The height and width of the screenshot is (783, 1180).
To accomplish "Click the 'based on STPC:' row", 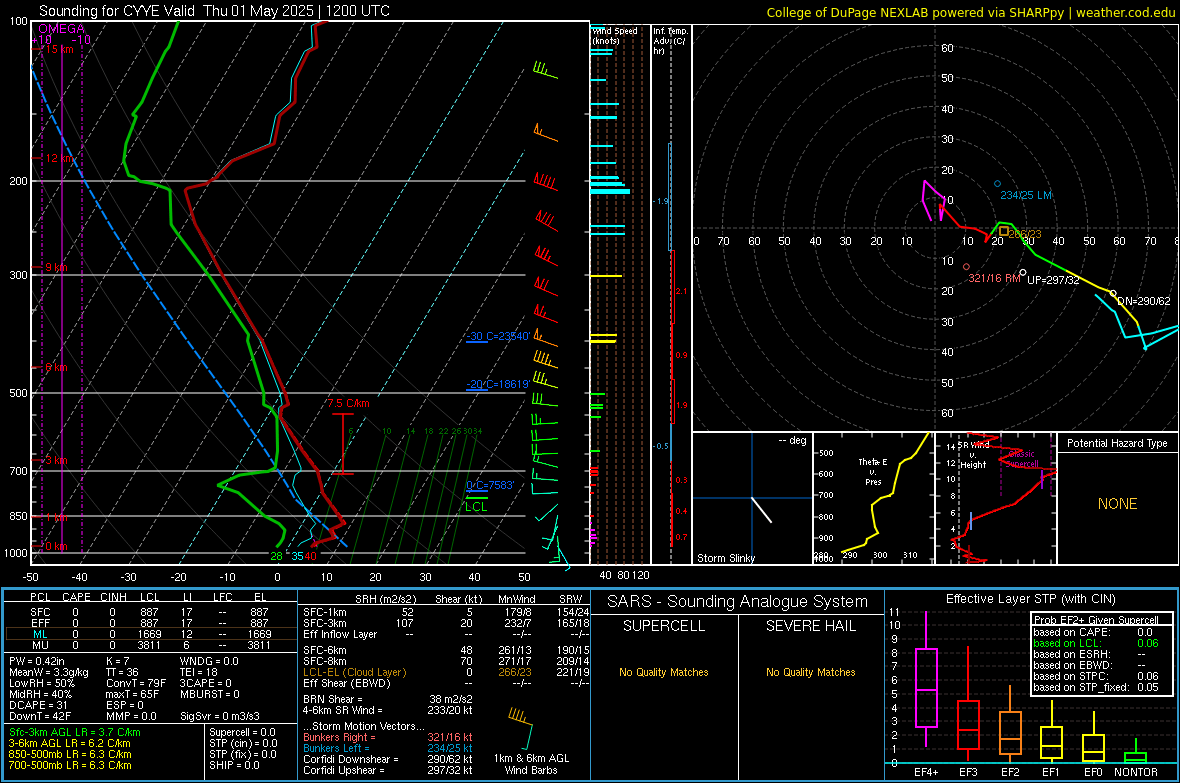I will [1096, 676].
